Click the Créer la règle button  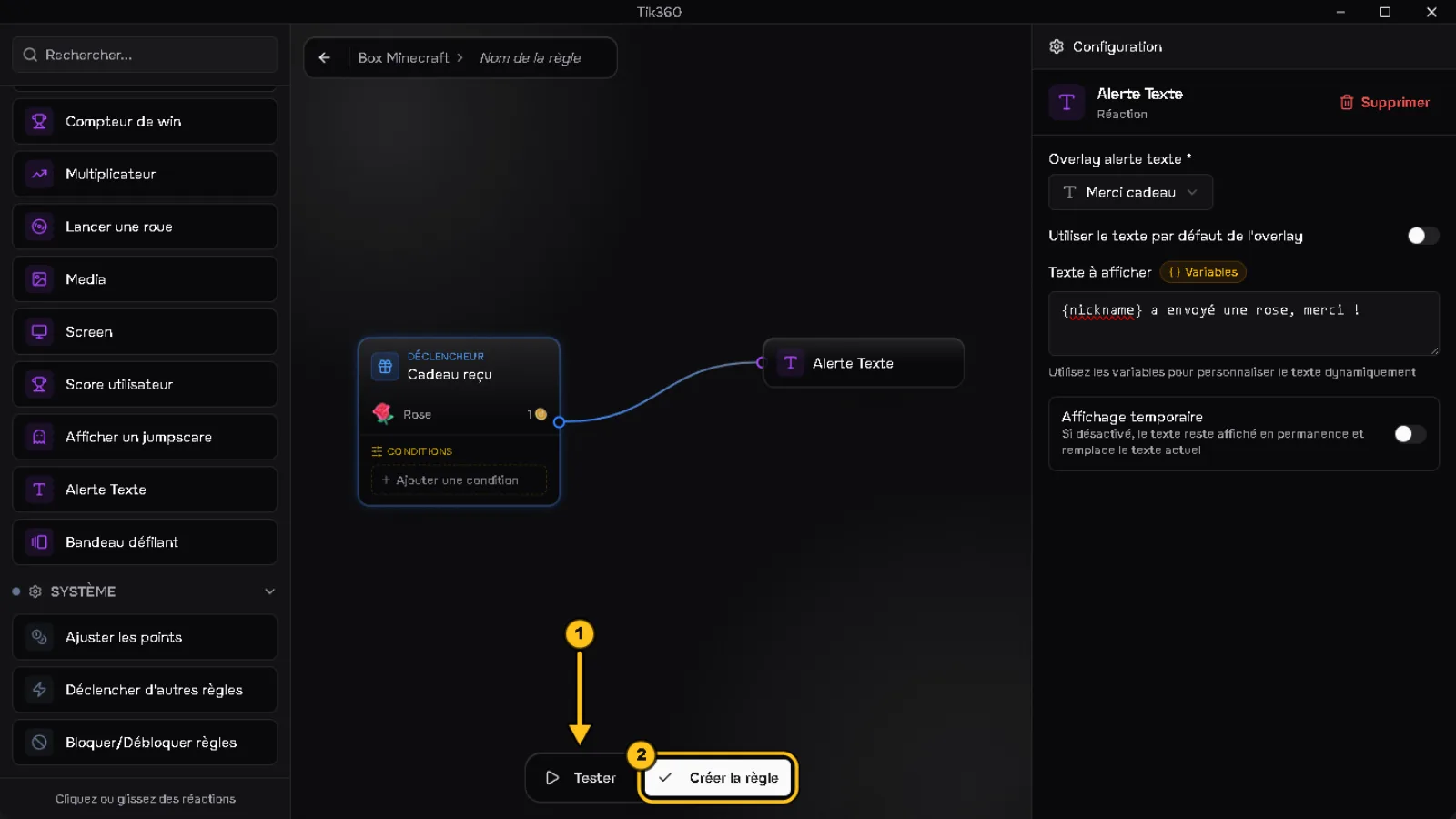tap(718, 778)
